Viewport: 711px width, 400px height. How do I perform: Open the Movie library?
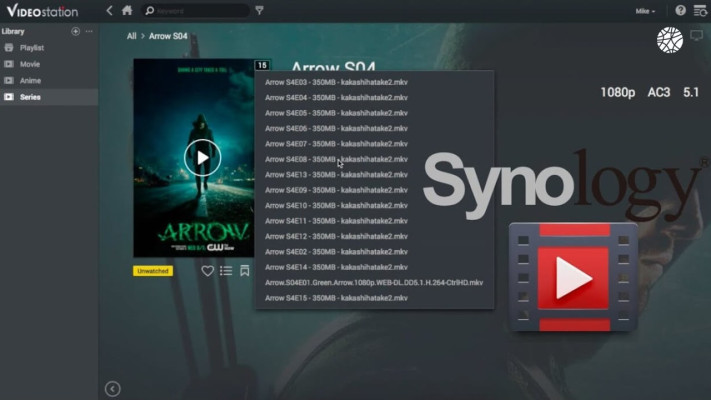pyautogui.click(x=30, y=64)
